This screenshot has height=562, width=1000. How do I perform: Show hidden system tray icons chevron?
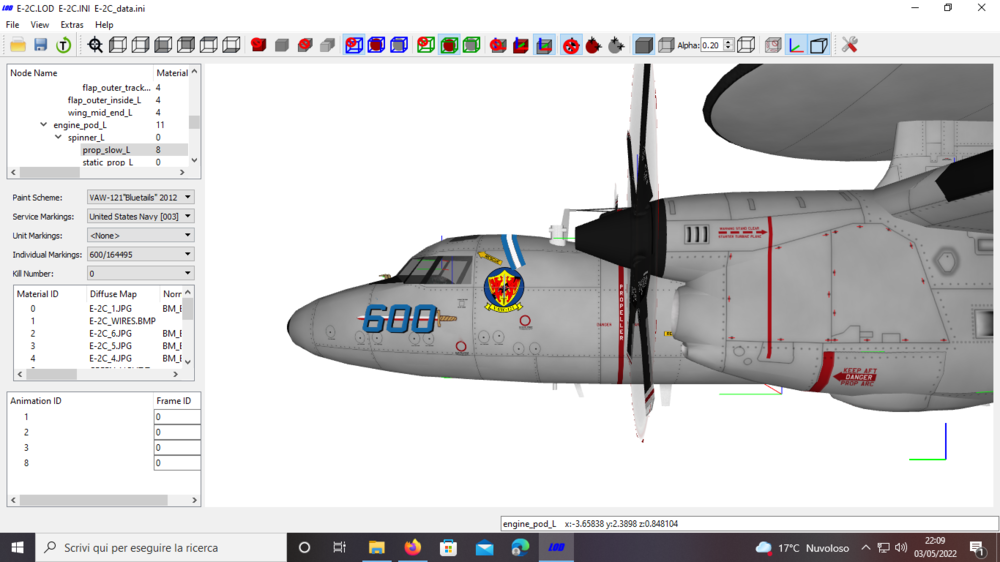coord(865,548)
